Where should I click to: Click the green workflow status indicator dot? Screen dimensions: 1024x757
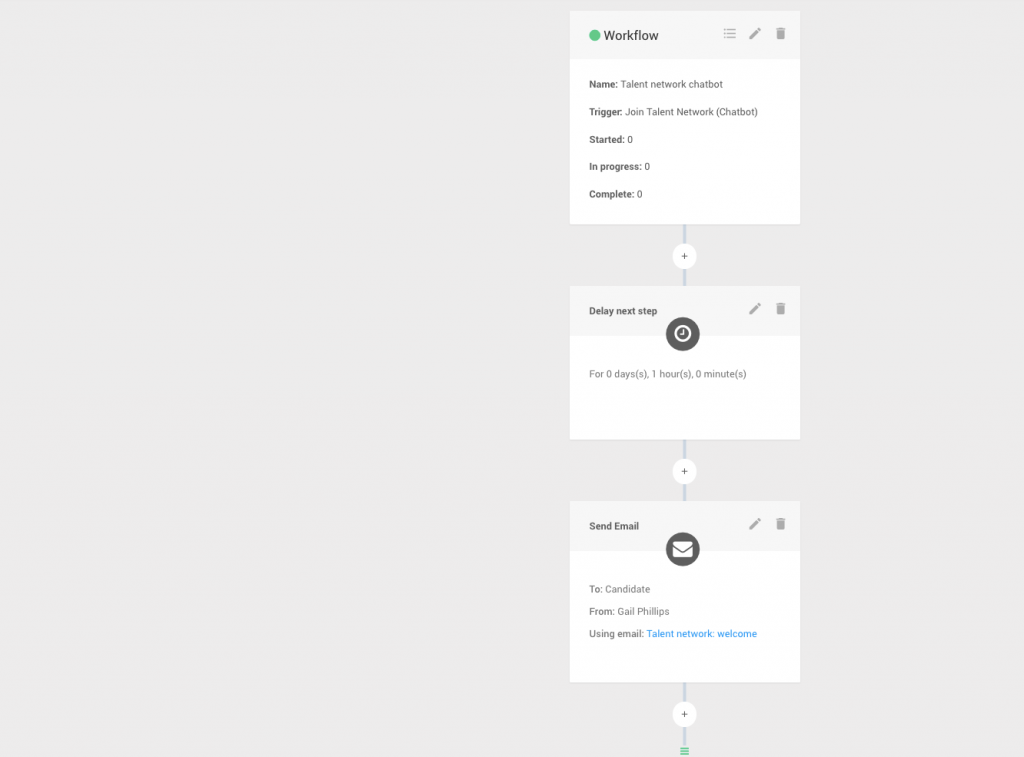pos(594,35)
